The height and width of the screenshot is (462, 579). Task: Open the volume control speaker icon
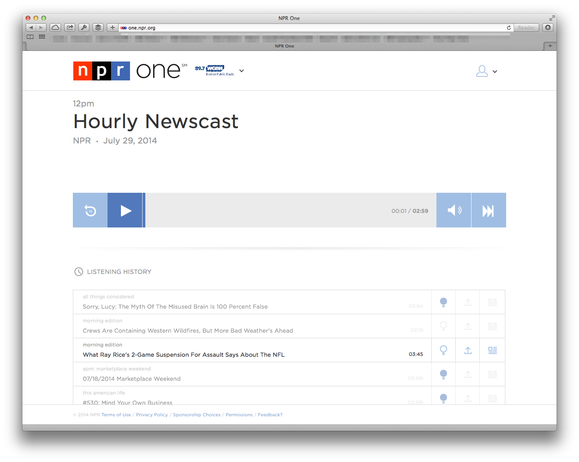coord(454,210)
